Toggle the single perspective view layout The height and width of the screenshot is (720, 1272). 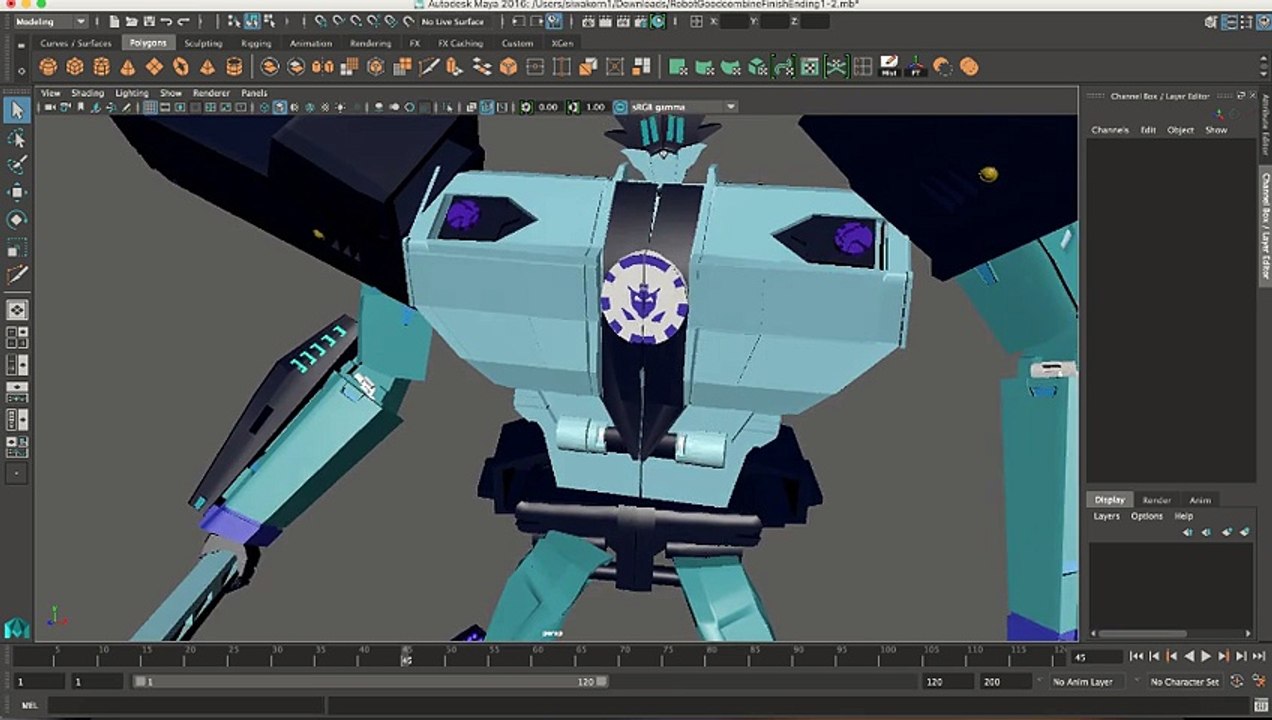(x=17, y=311)
